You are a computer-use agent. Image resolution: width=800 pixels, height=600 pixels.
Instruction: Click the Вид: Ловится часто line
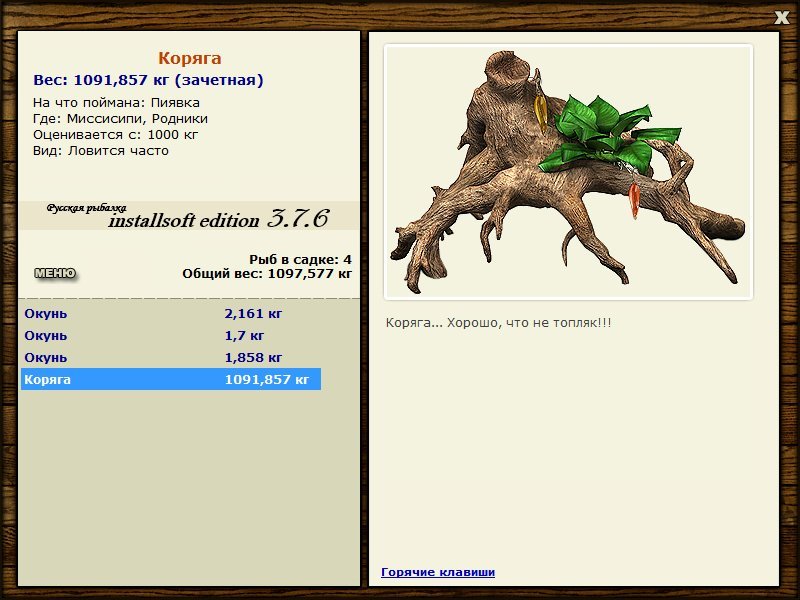(101, 151)
